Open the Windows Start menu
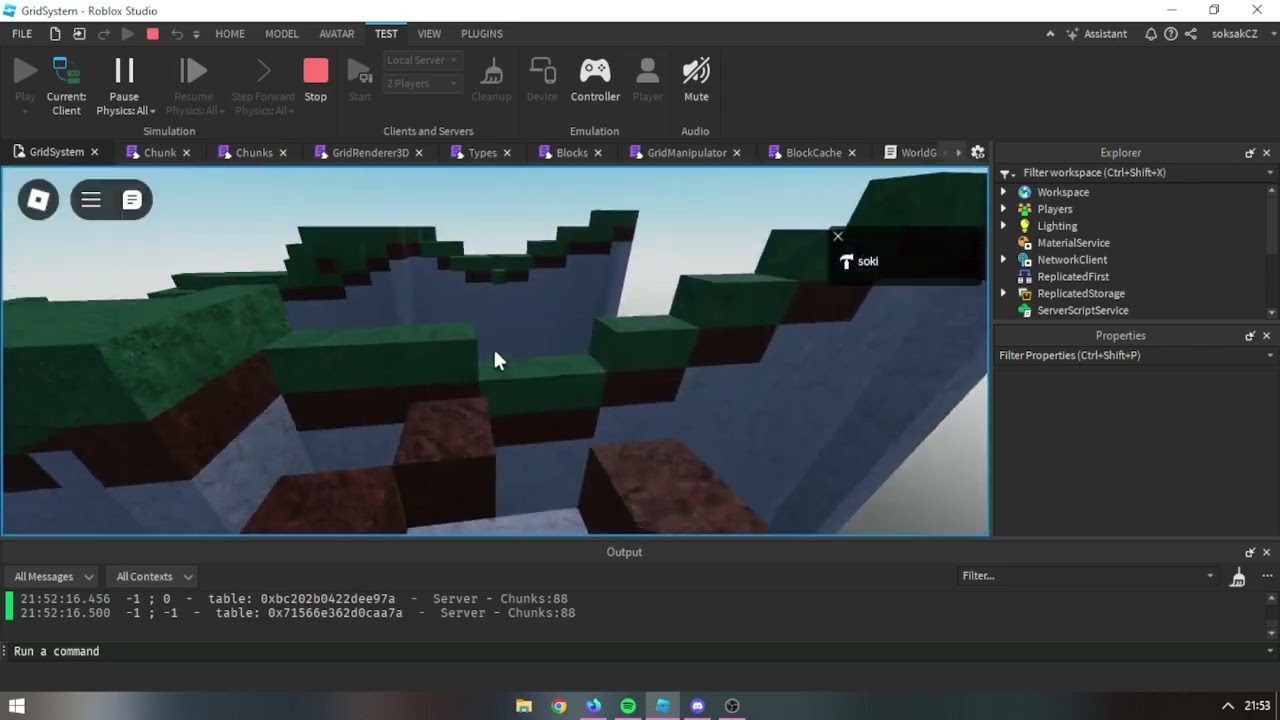 [x=16, y=706]
